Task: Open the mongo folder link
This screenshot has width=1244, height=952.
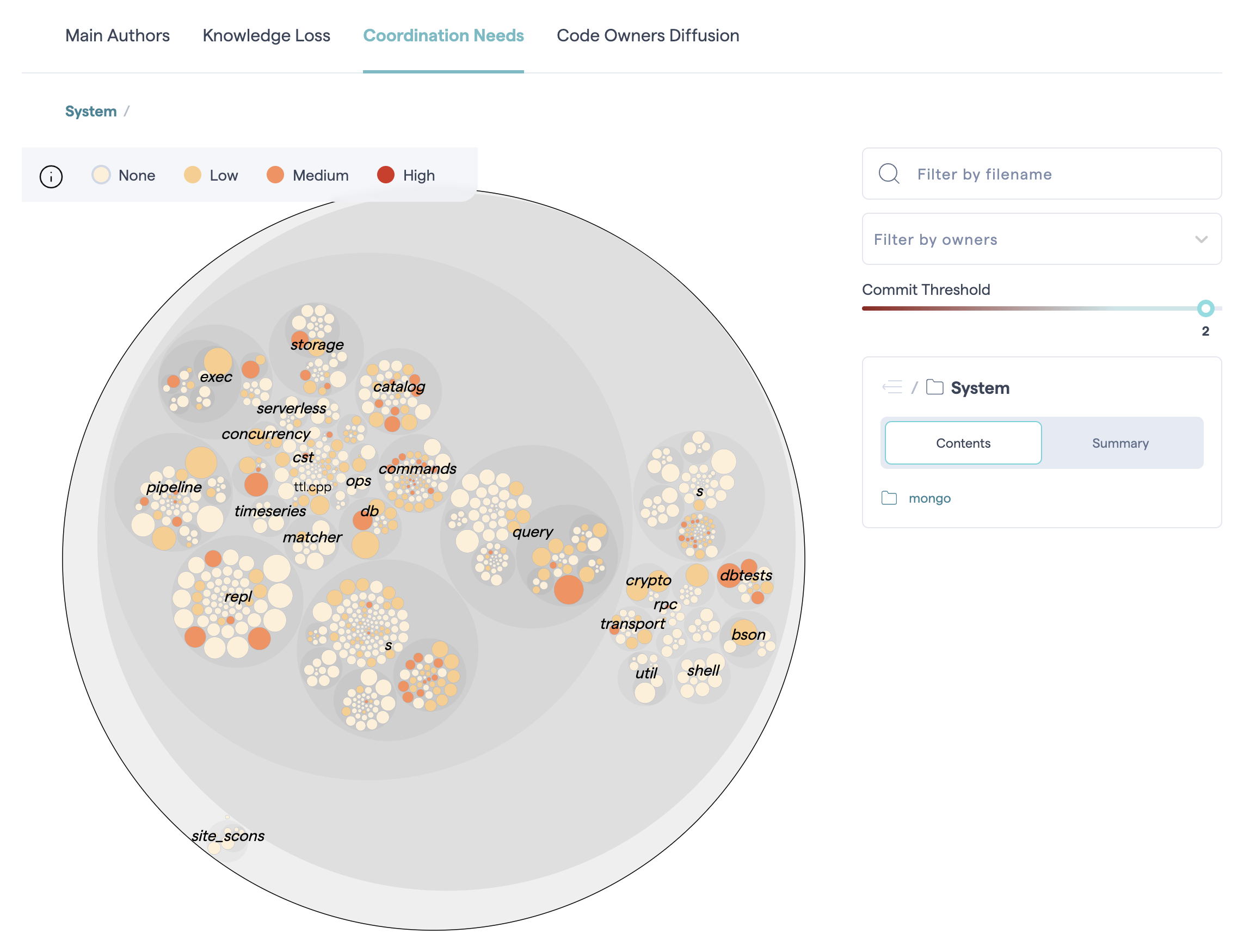Action: [x=929, y=498]
